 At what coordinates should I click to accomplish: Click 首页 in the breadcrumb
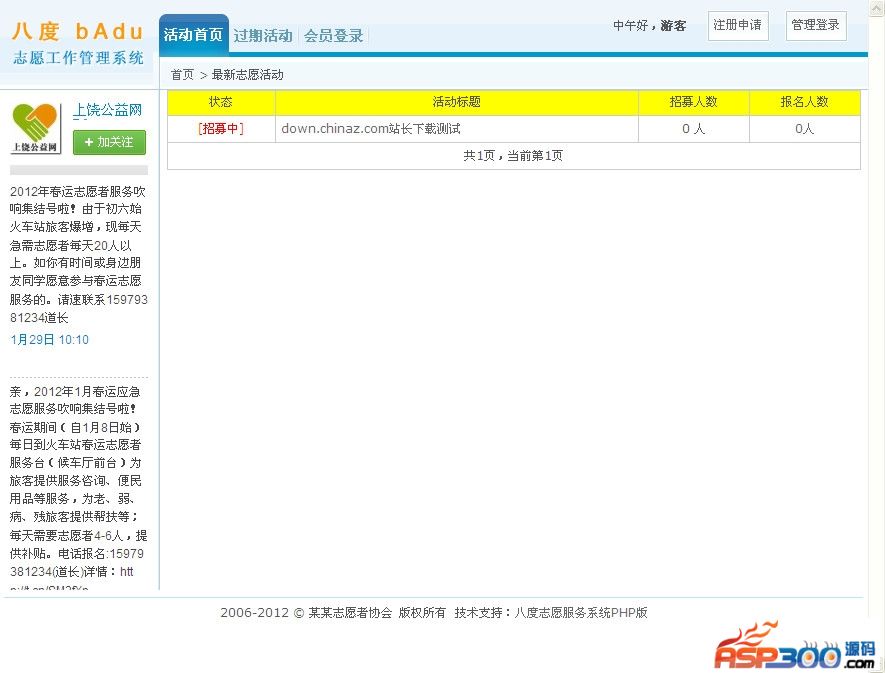click(182, 75)
